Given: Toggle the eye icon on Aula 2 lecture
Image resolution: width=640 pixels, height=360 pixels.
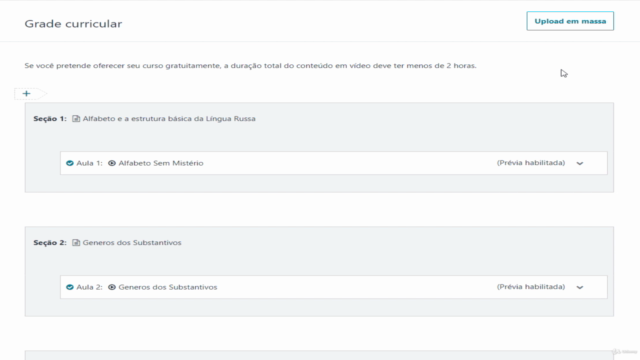Looking at the screenshot, I should (112, 287).
